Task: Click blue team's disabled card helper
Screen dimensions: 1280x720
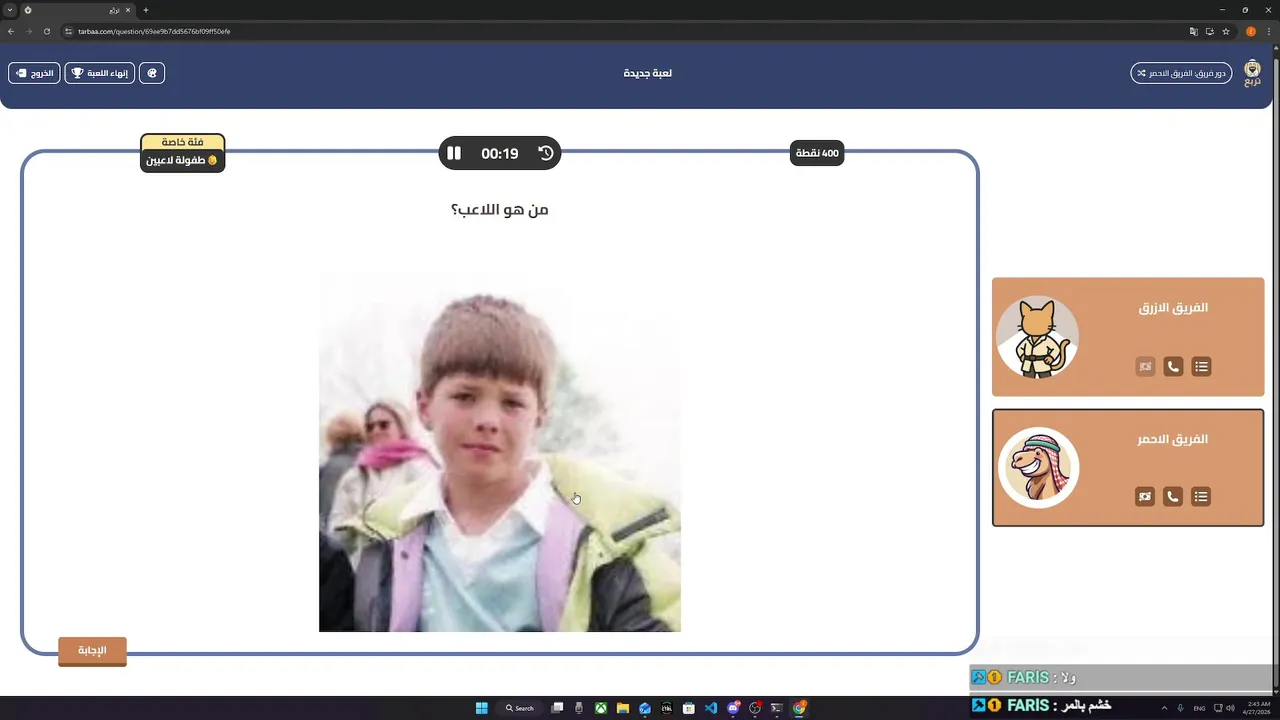Action: 1145,367
